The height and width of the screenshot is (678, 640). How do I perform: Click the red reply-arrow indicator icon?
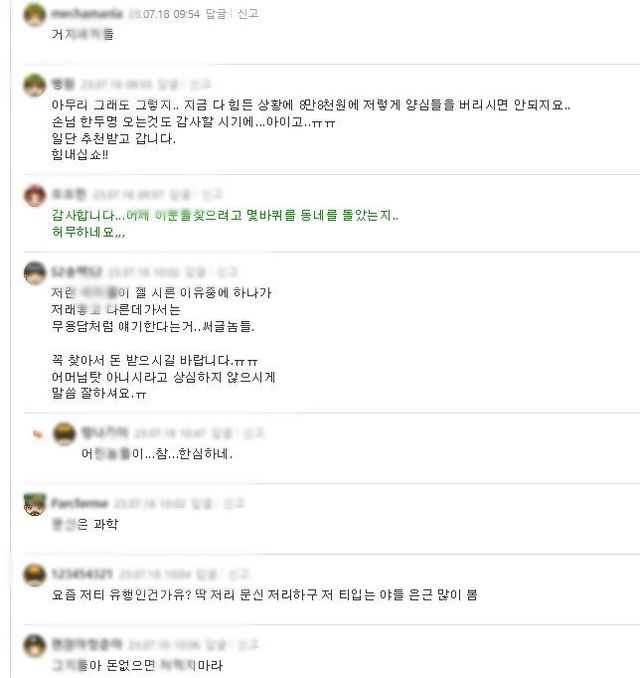37,434
